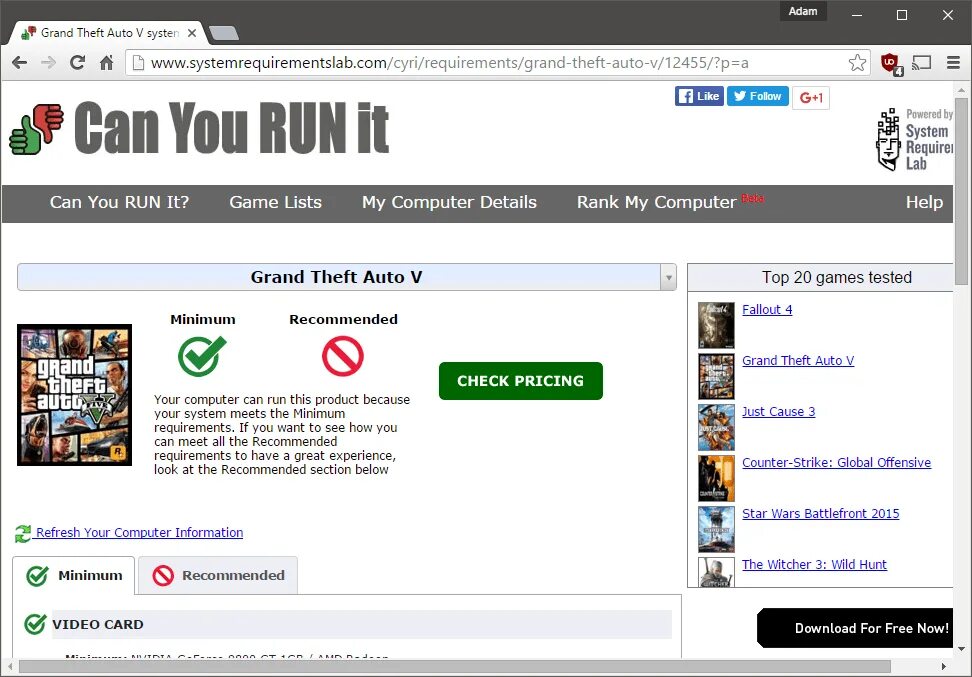Click the CHECK PRICING button
Viewport: 972px width, 677px height.
pyautogui.click(x=521, y=381)
